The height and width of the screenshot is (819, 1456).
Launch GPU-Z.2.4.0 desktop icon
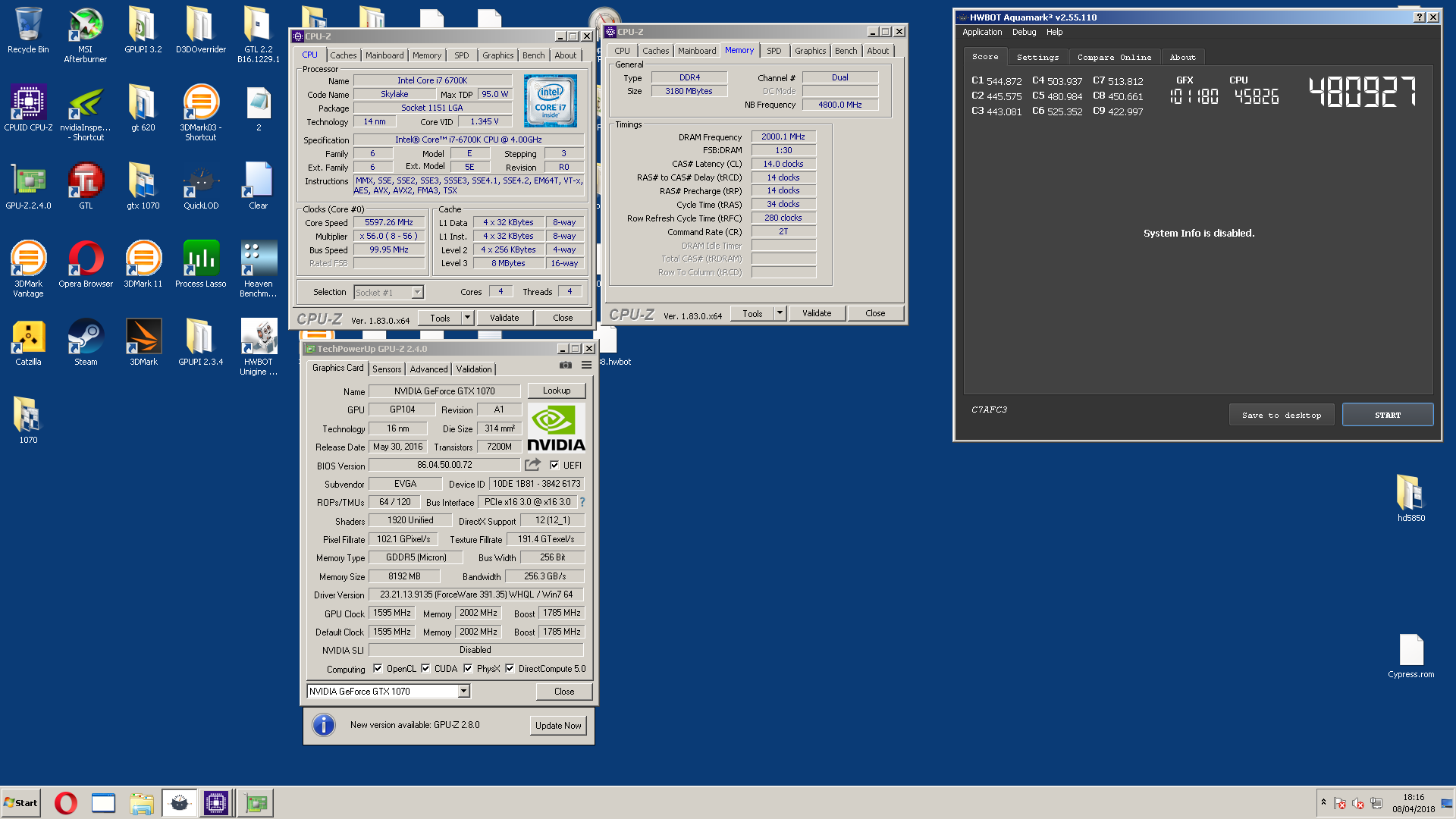pos(28,186)
